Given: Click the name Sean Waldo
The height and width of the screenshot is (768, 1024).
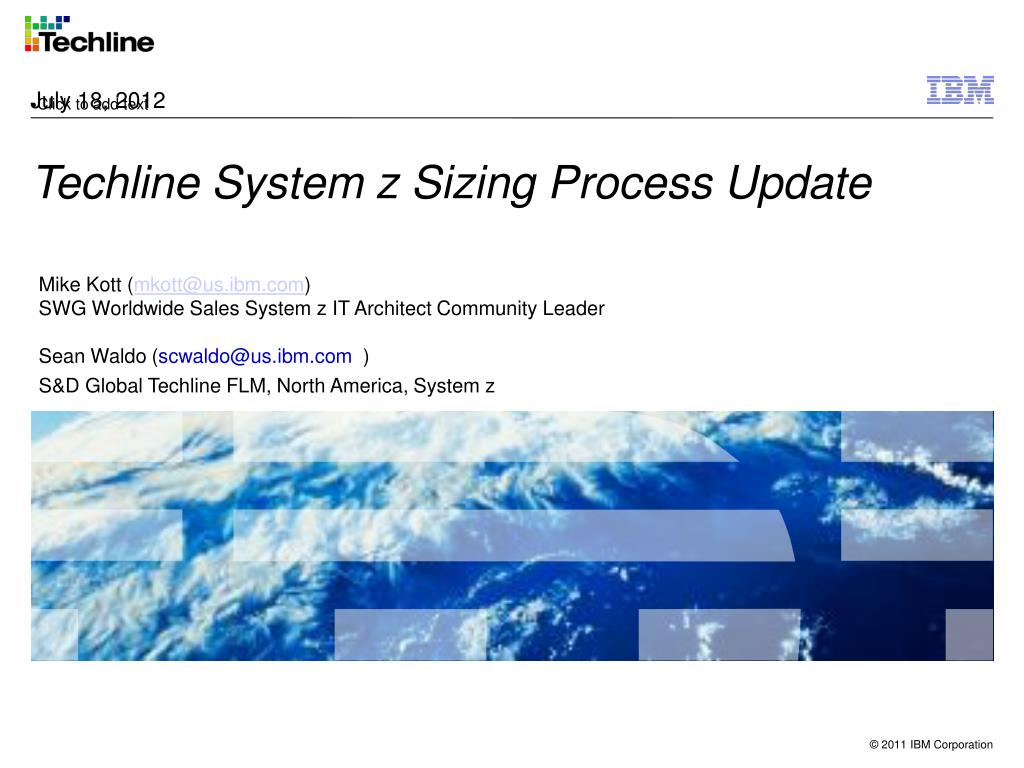Looking at the screenshot, I should pyautogui.click(x=92, y=357).
